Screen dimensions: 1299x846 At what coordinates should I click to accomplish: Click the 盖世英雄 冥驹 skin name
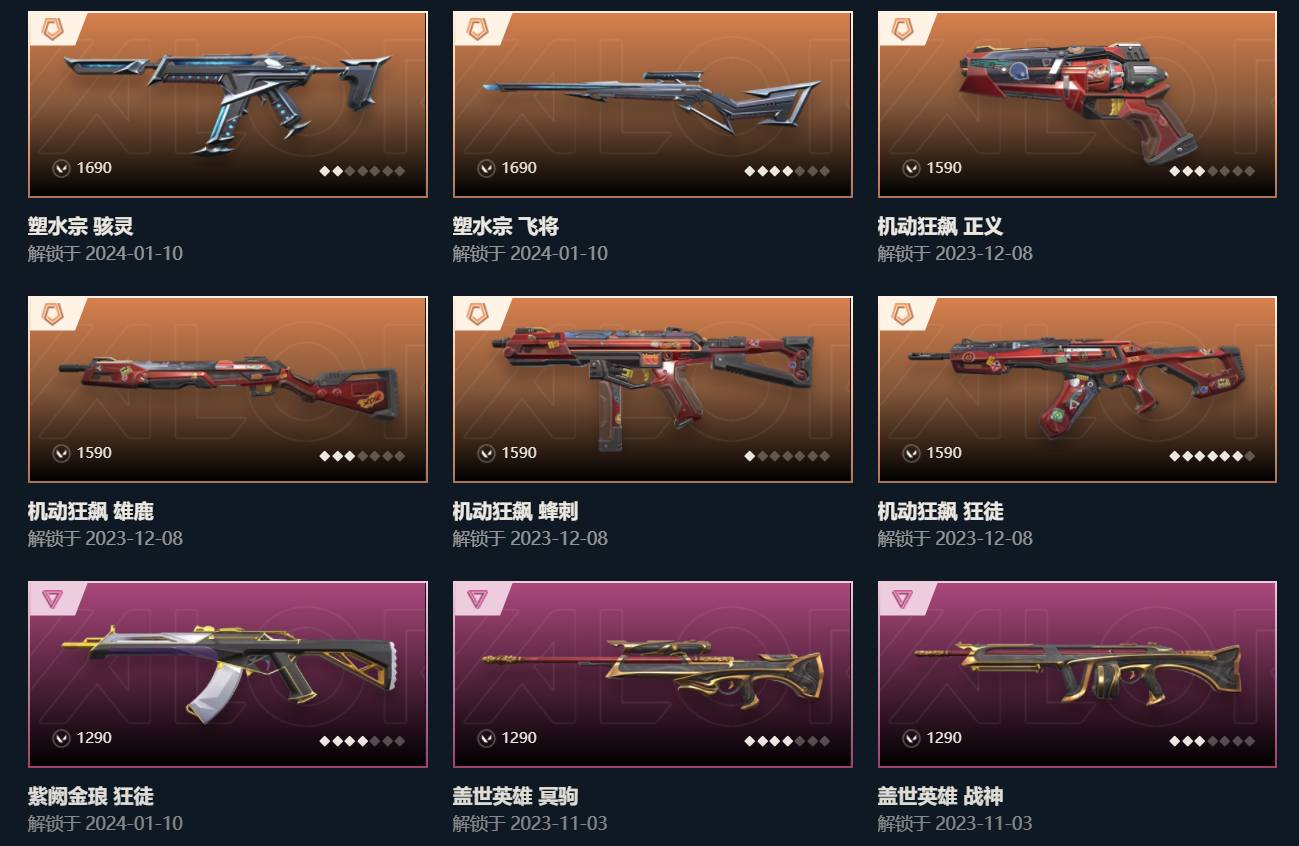[x=515, y=796]
